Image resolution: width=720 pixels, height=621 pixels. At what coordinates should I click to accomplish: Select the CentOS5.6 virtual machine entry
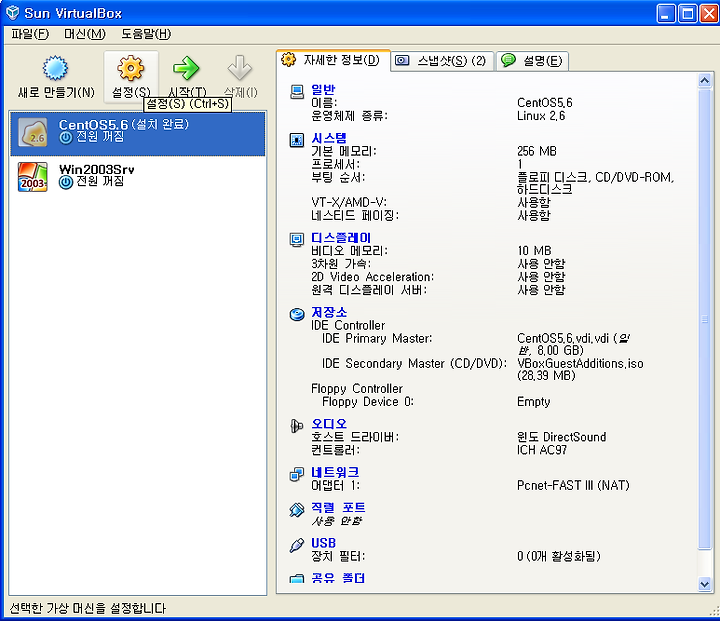click(x=138, y=133)
